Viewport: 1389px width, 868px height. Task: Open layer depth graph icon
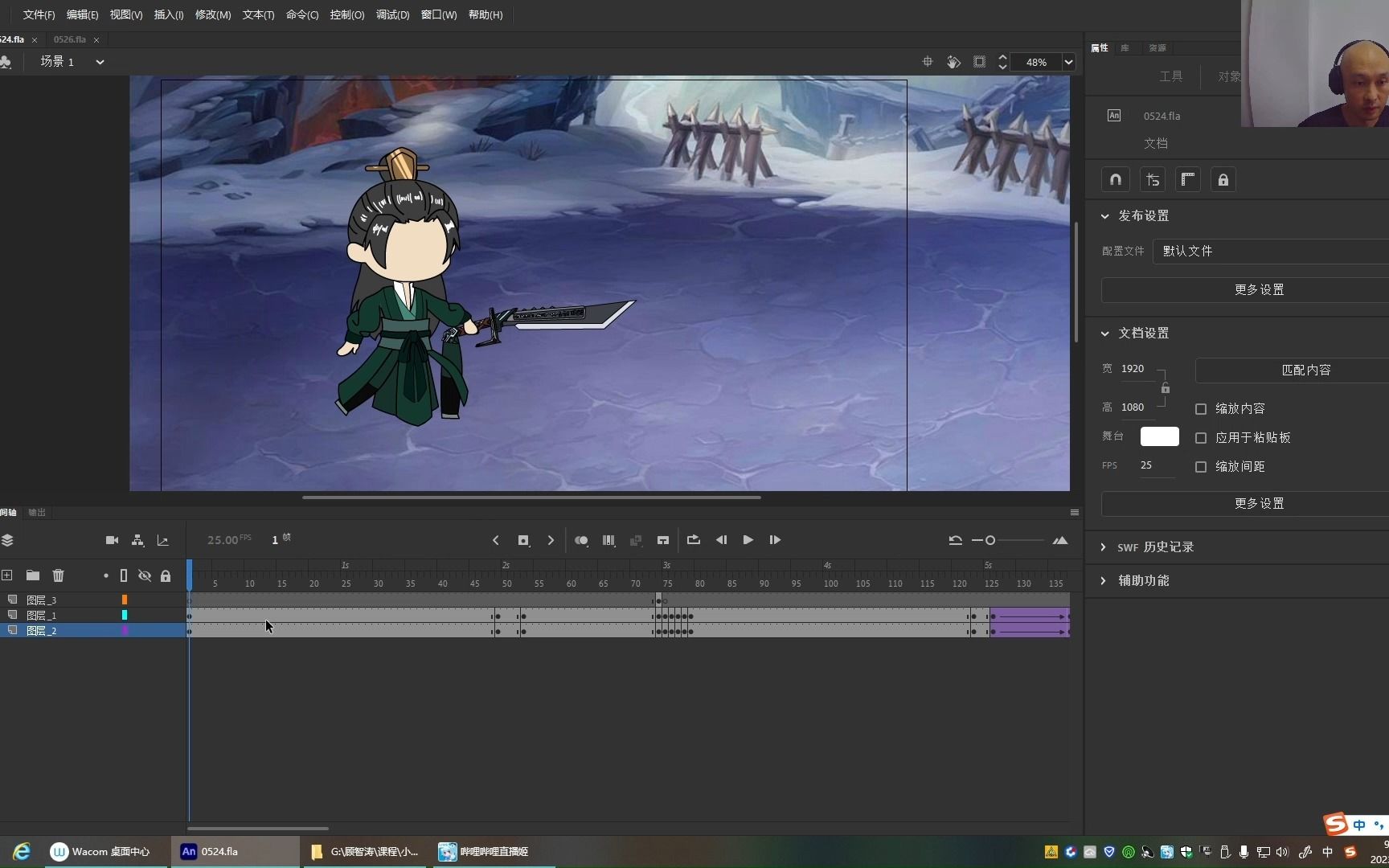(x=163, y=540)
